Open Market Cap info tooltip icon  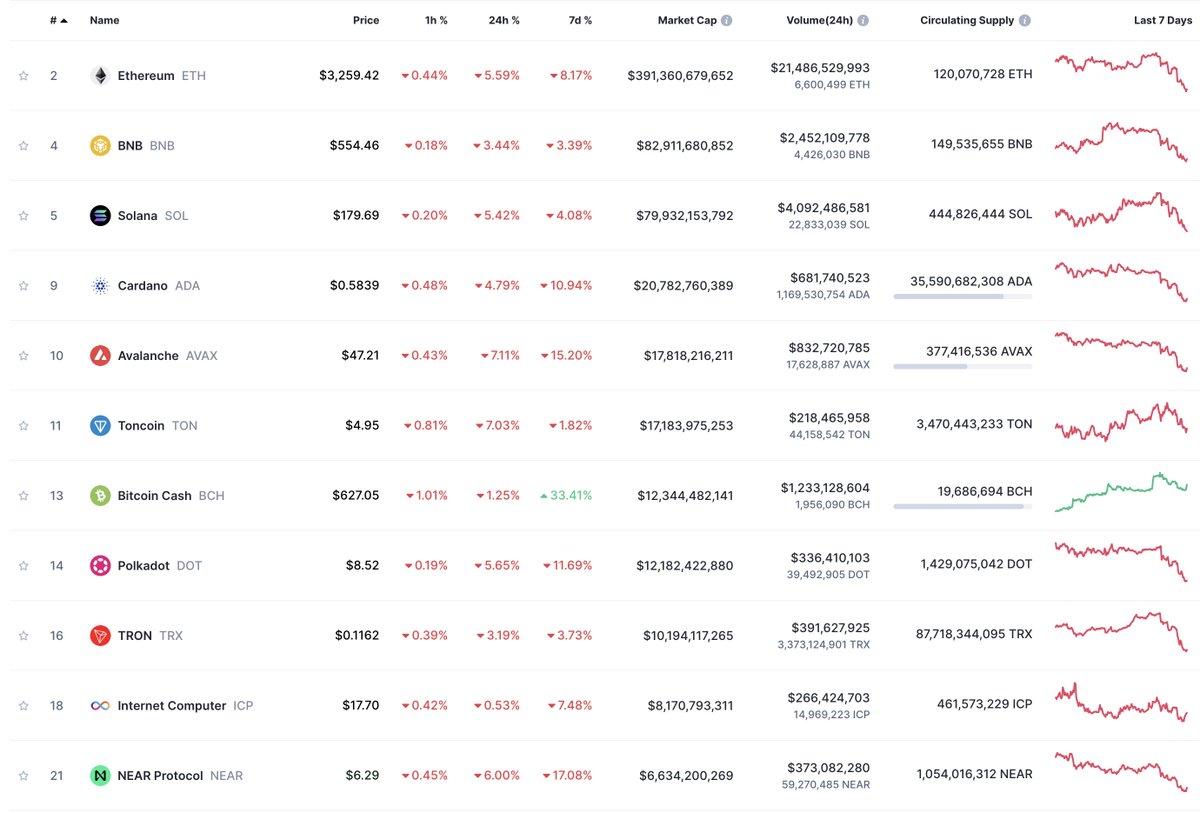pyautogui.click(x=727, y=20)
